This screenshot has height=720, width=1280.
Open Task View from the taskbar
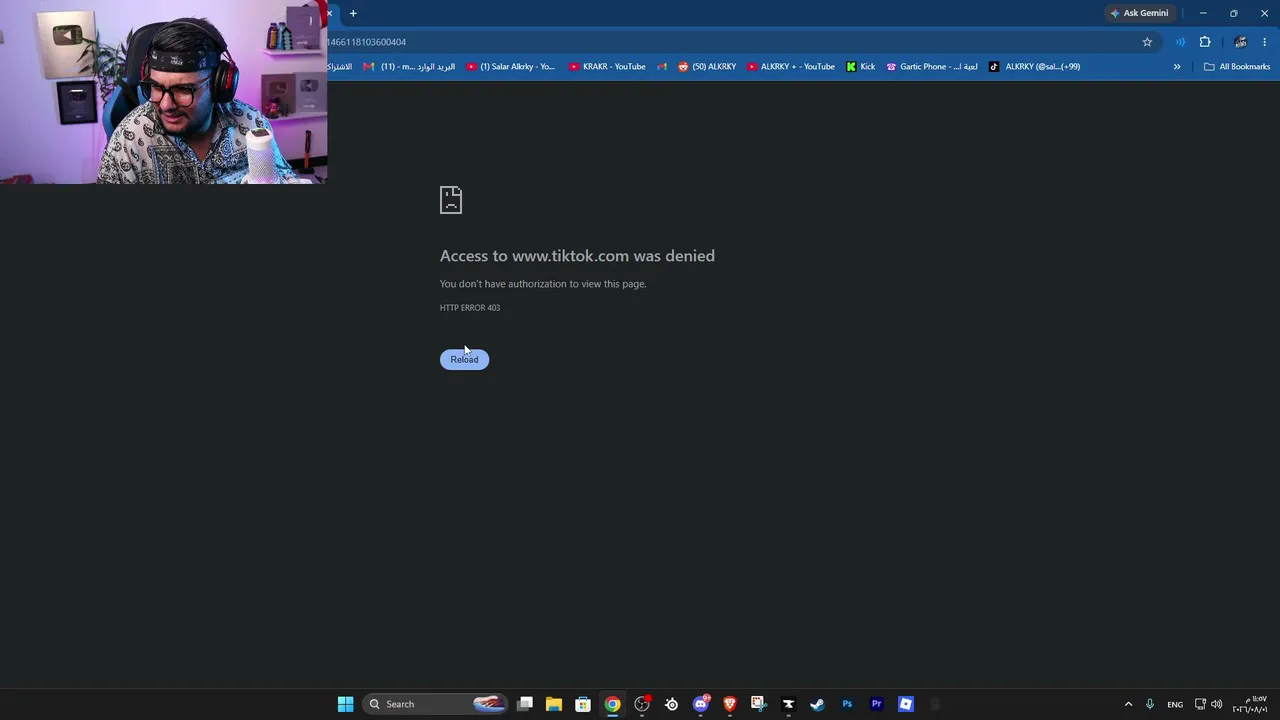coord(525,704)
